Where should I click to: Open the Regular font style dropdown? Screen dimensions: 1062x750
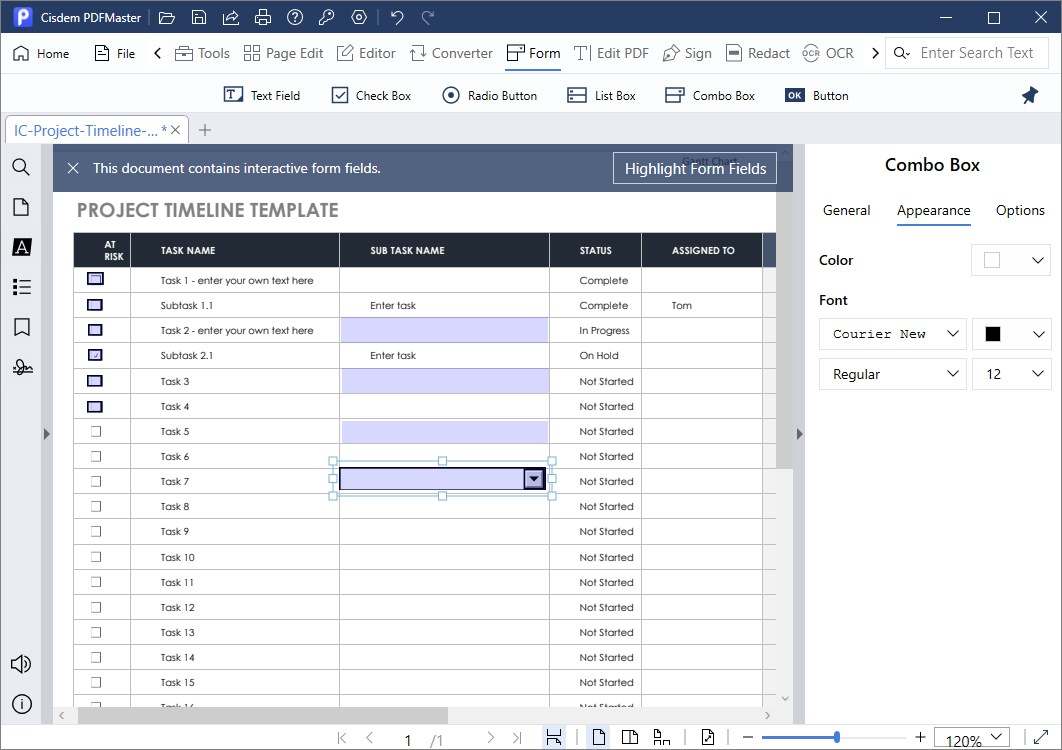pos(893,374)
